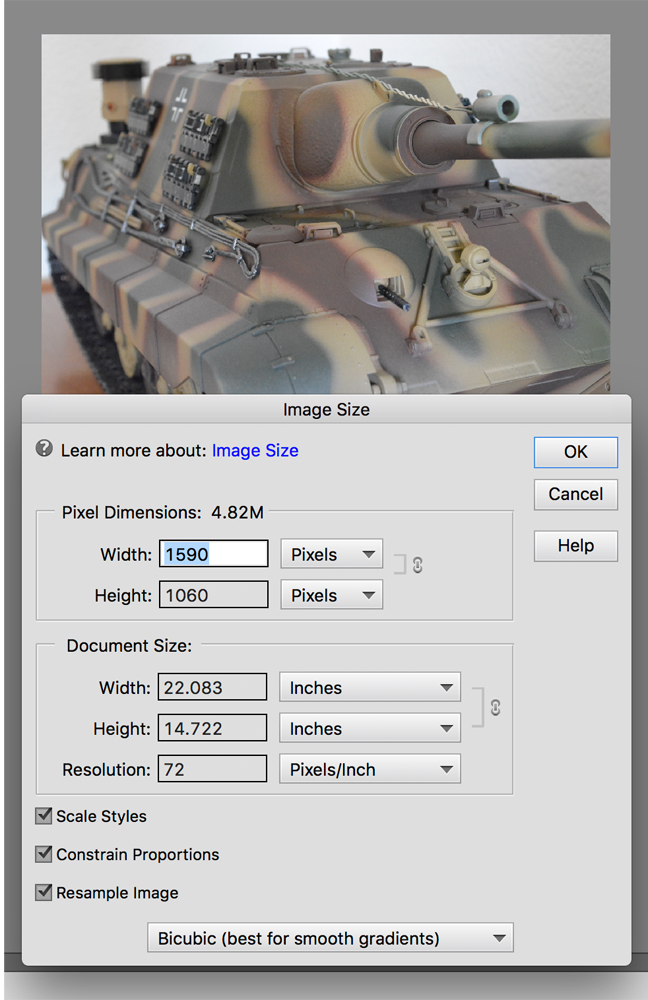The width and height of the screenshot is (648, 1000).
Task: Click the pixel Height field showing 1060
Action: (213, 595)
